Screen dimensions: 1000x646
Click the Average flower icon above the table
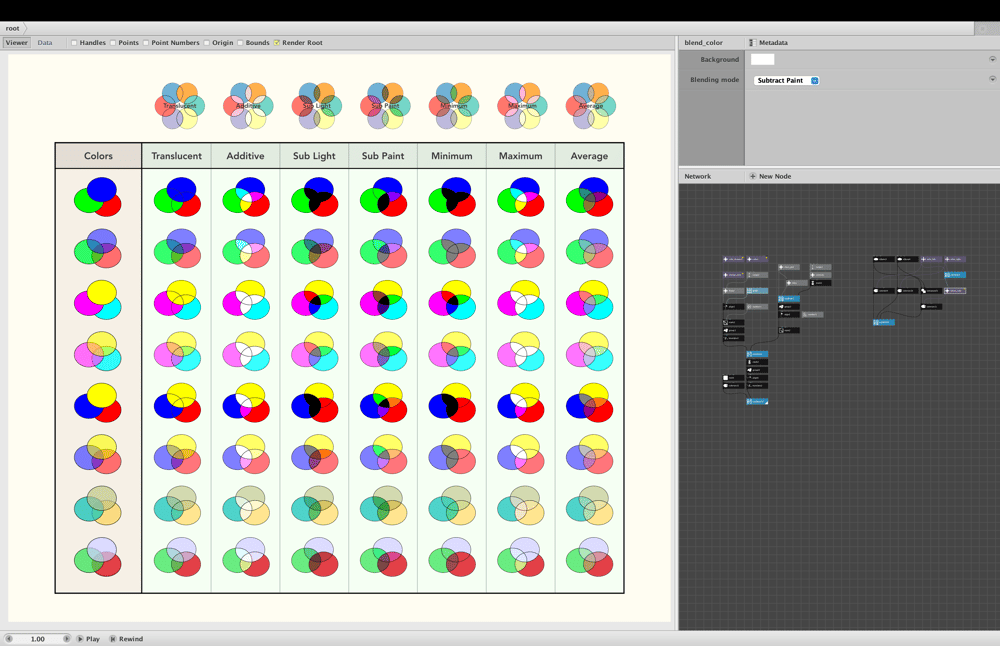click(x=591, y=105)
